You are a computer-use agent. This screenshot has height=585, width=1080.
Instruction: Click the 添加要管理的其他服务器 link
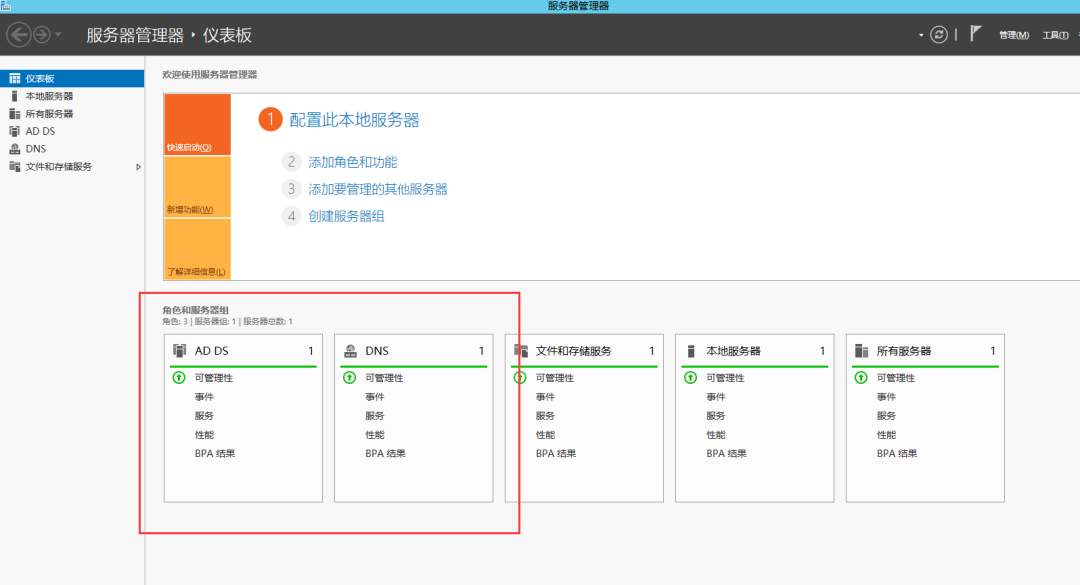(x=378, y=189)
